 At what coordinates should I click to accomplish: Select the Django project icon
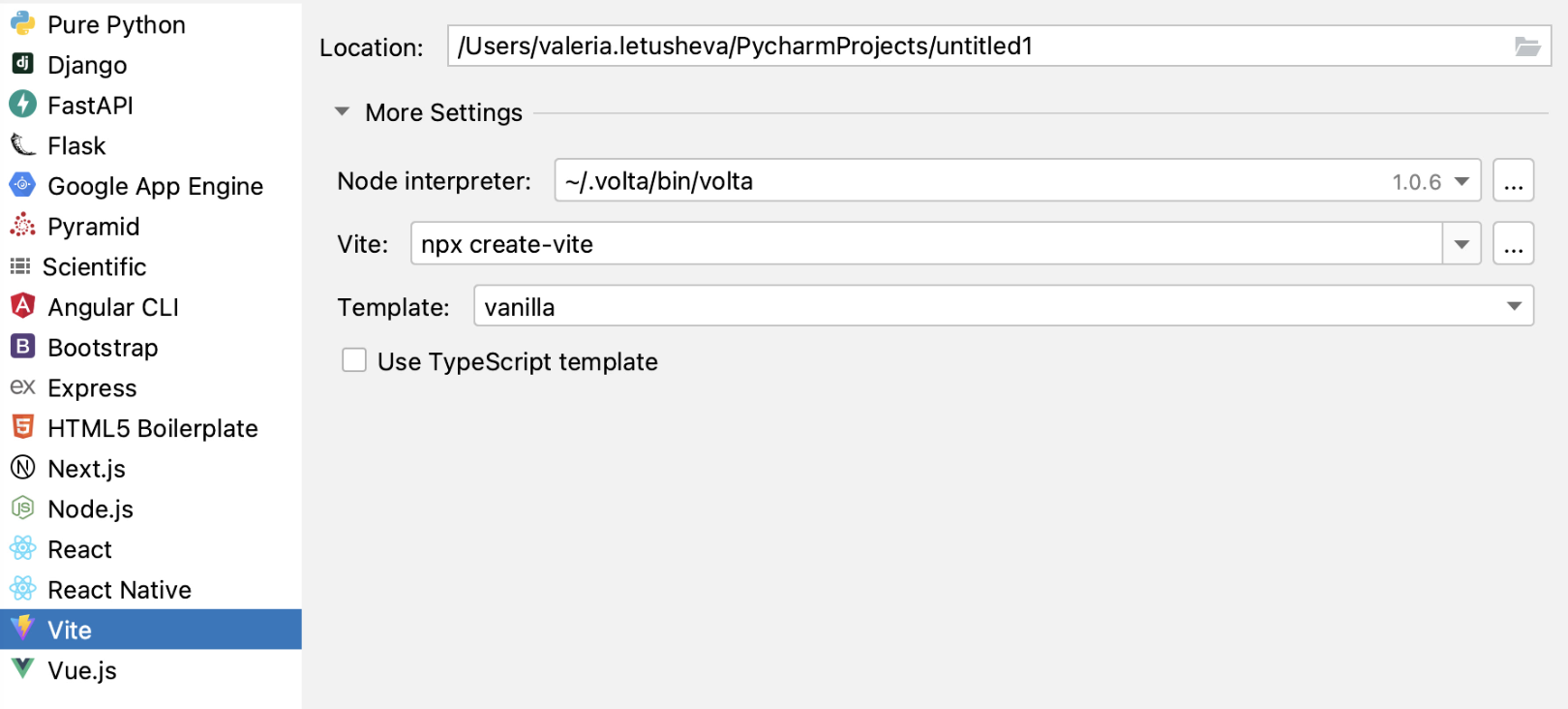[22, 64]
